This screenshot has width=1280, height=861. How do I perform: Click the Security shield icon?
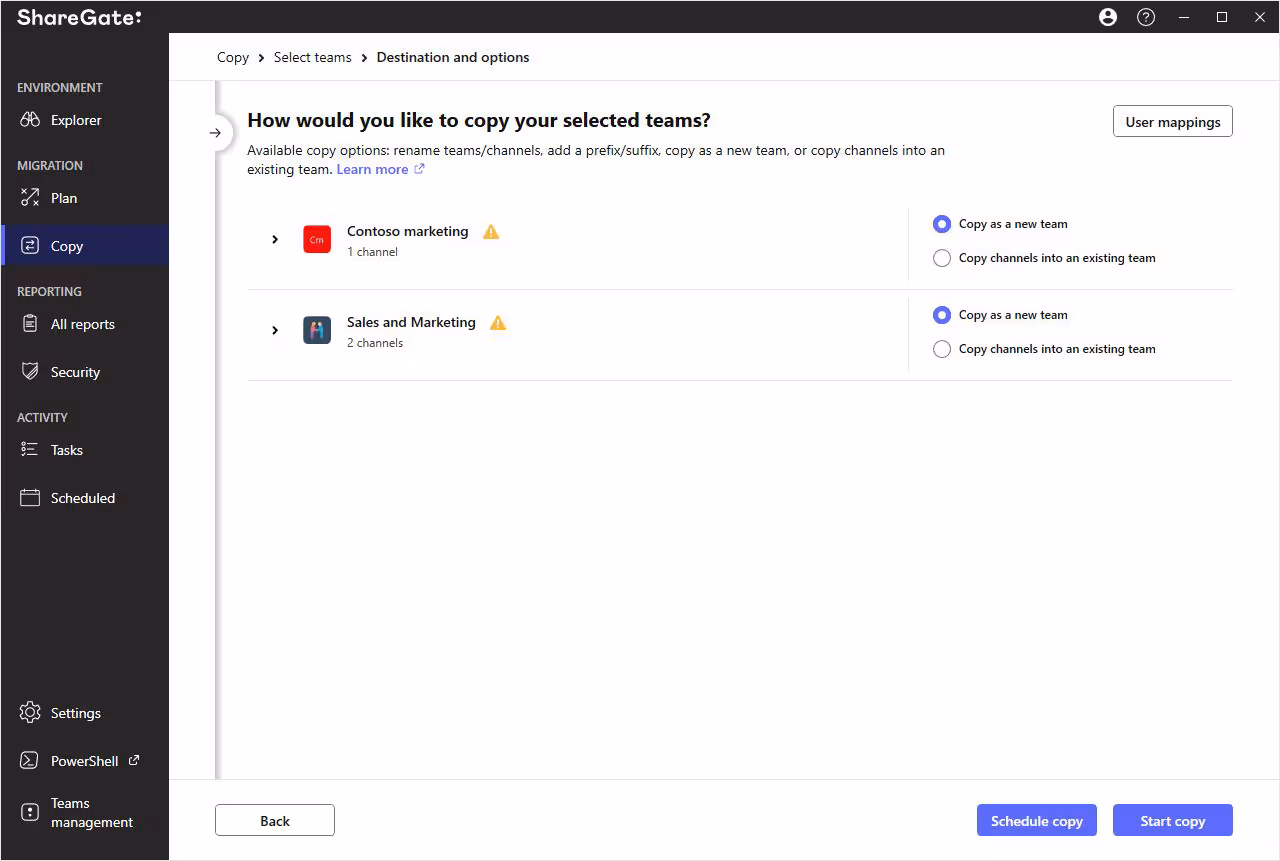pos(30,372)
